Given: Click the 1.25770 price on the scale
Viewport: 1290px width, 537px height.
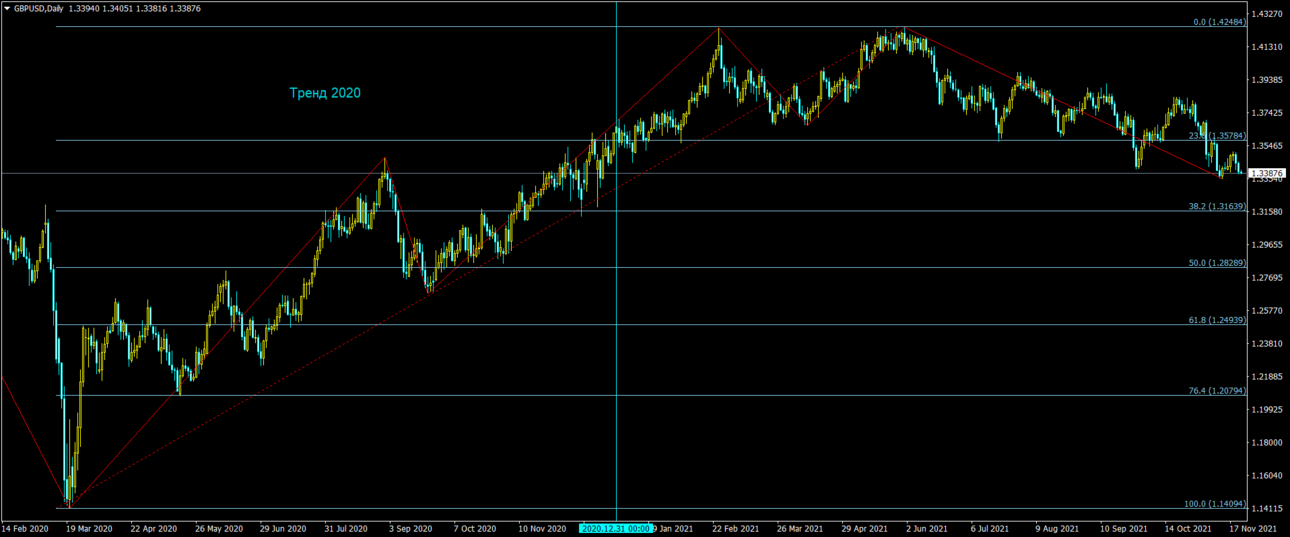Looking at the screenshot, I should [1268, 311].
